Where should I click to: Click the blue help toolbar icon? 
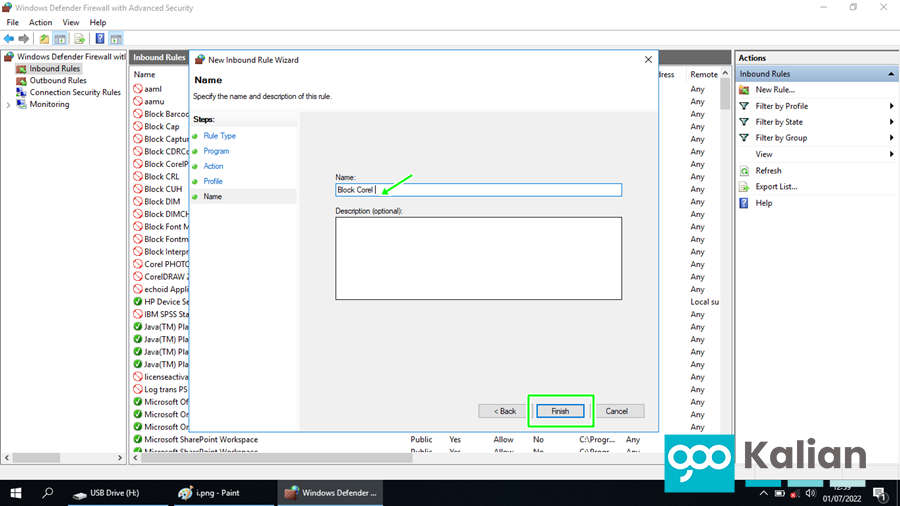coord(100,39)
